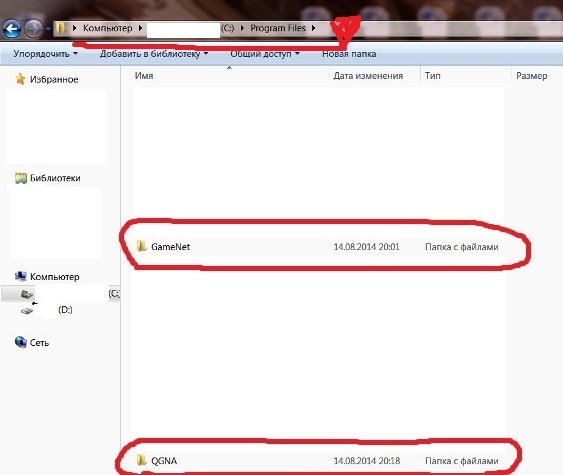Select Program Files in the address bar
Viewport: 563px width, 475px height.
click(x=278, y=28)
